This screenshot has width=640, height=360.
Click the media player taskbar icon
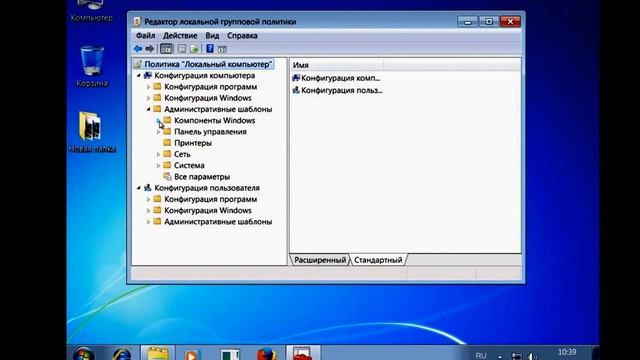(192, 354)
